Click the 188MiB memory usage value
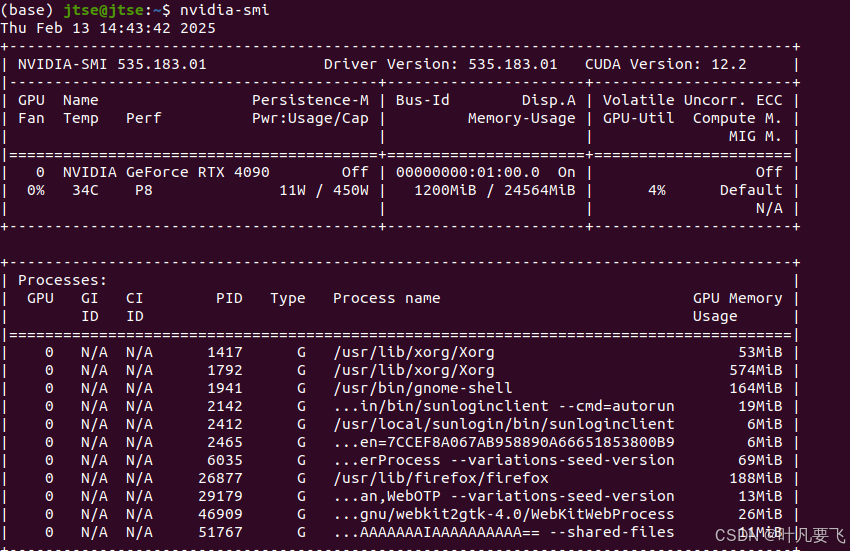Viewport: 850px width, 551px height. point(756,478)
